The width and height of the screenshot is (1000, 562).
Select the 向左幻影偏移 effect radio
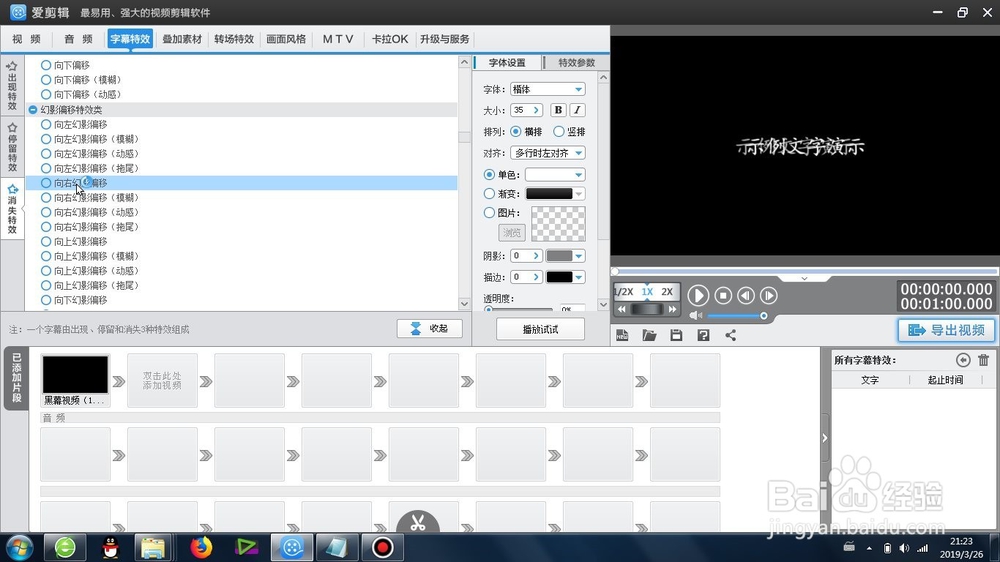coord(46,124)
